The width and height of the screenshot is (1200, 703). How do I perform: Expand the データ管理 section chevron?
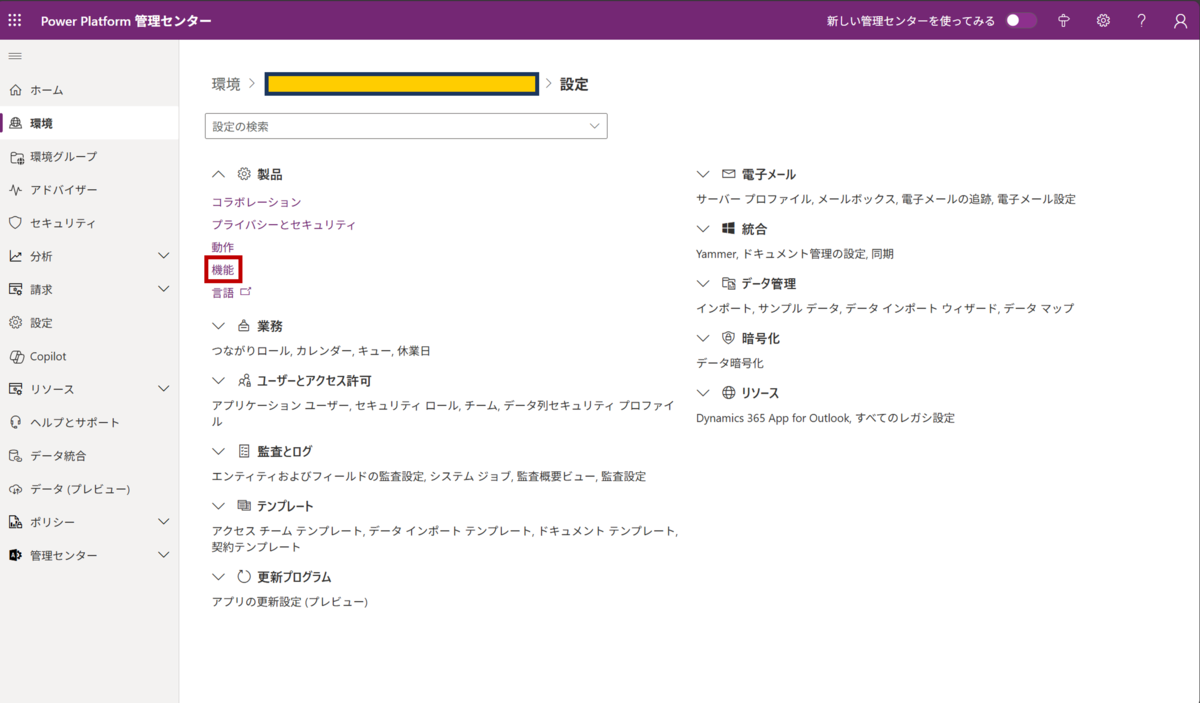pyautogui.click(x=703, y=284)
